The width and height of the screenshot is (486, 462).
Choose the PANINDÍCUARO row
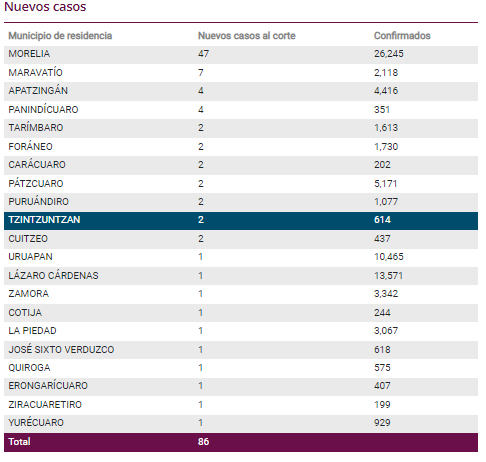(241, 110)
